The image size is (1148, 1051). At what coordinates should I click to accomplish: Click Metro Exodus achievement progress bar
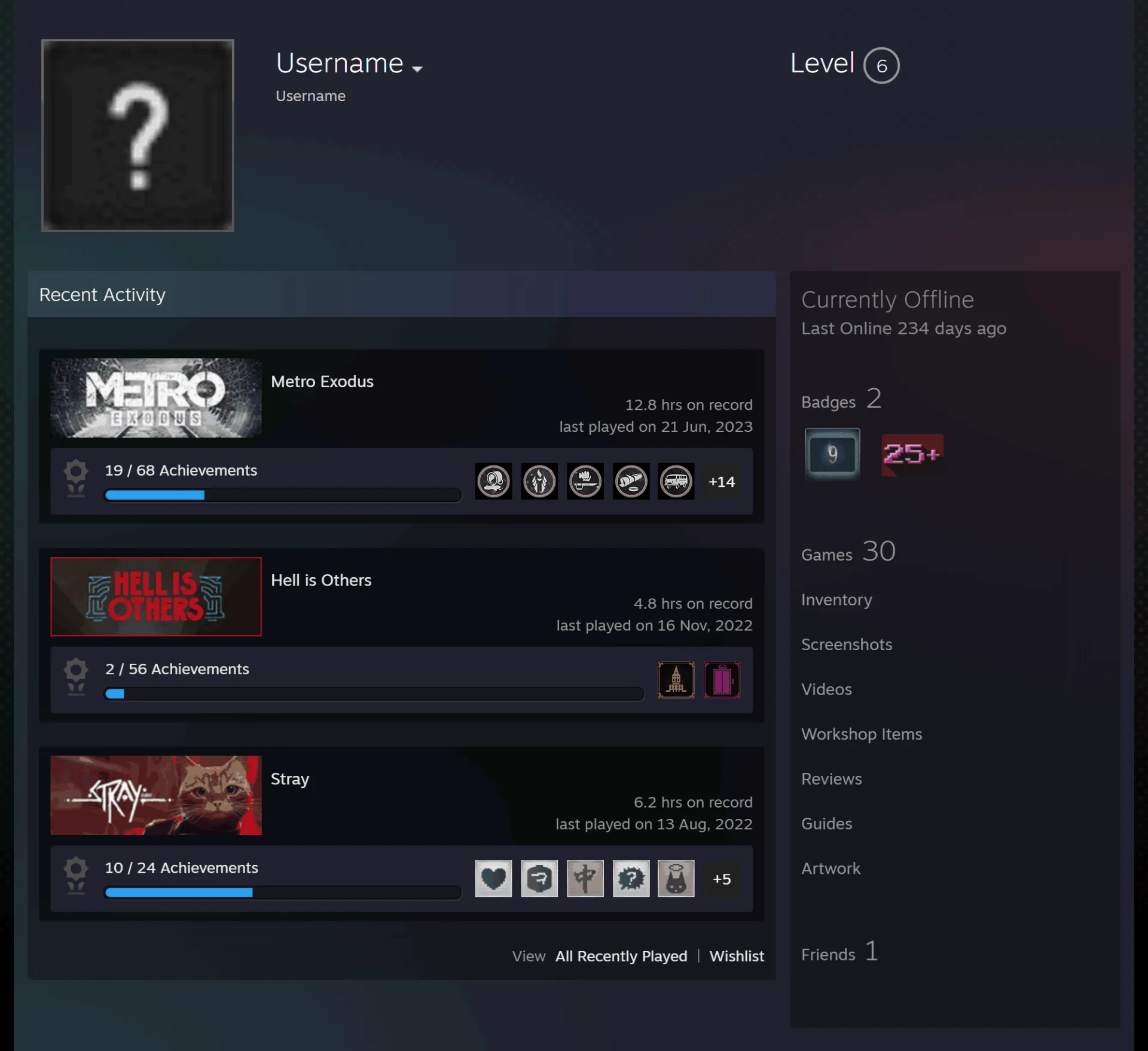pos(283,495)
